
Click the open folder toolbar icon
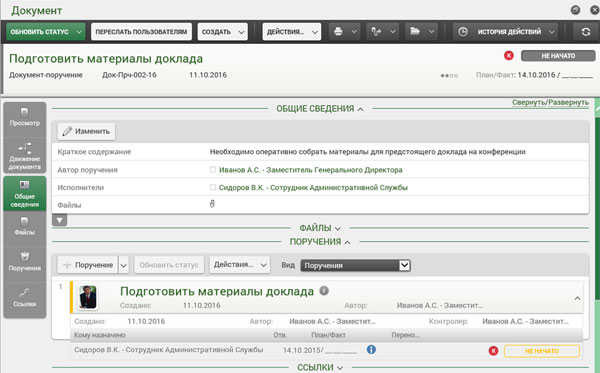[x=415, y=31]
